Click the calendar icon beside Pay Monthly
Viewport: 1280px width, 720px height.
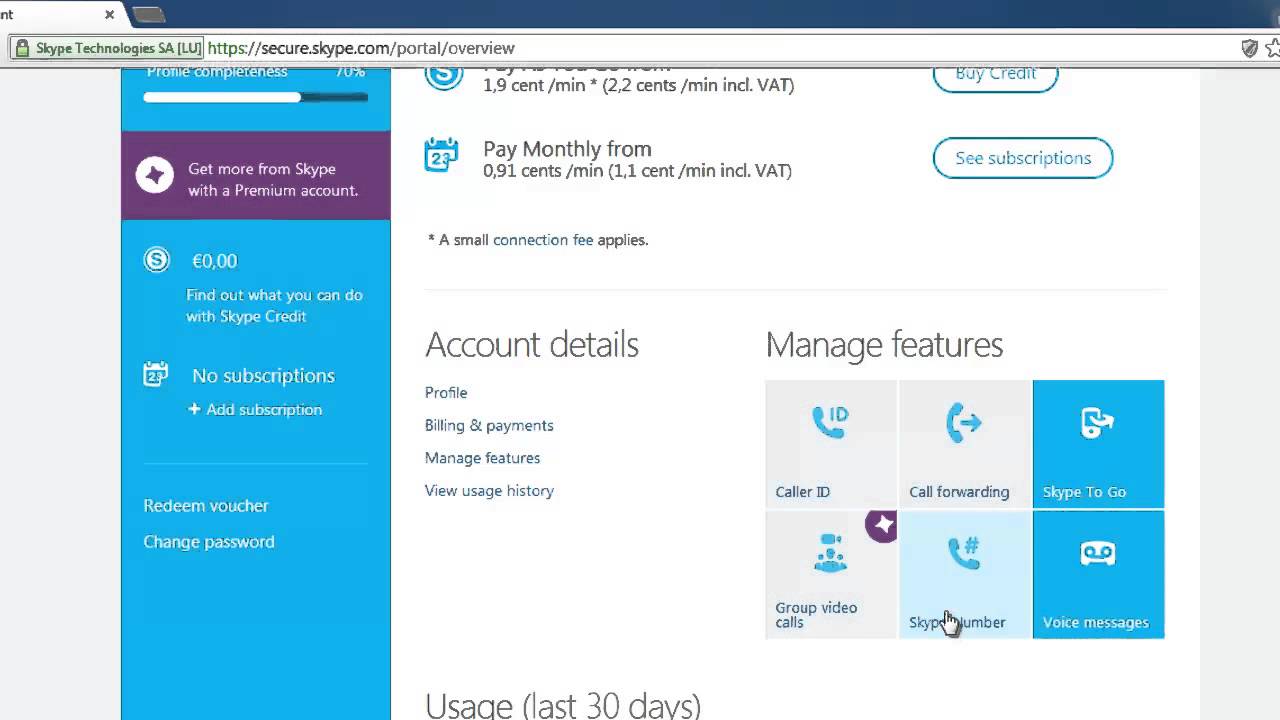[x=441, y=155]
